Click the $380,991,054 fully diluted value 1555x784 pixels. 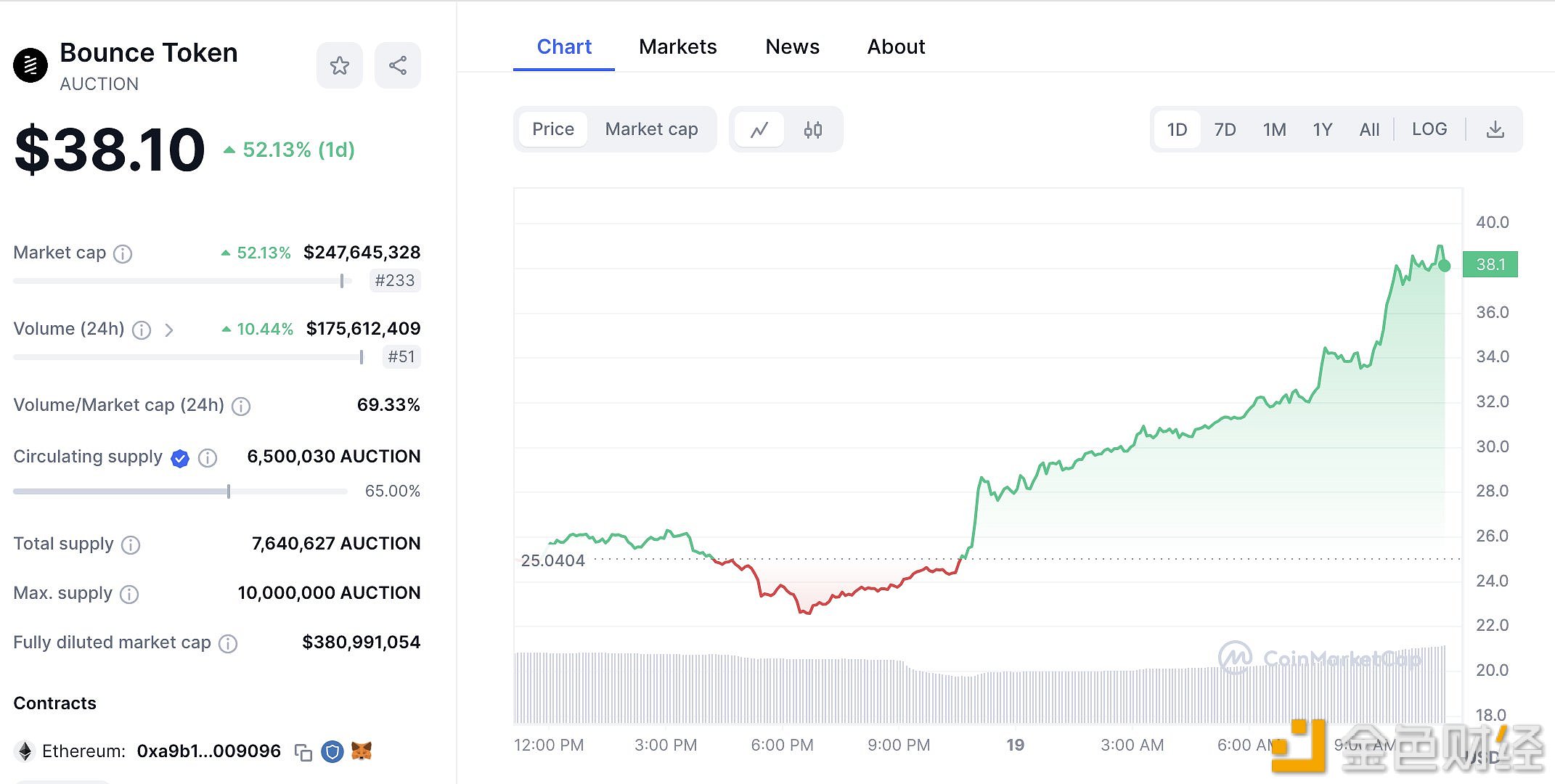(x=362, y=642)
